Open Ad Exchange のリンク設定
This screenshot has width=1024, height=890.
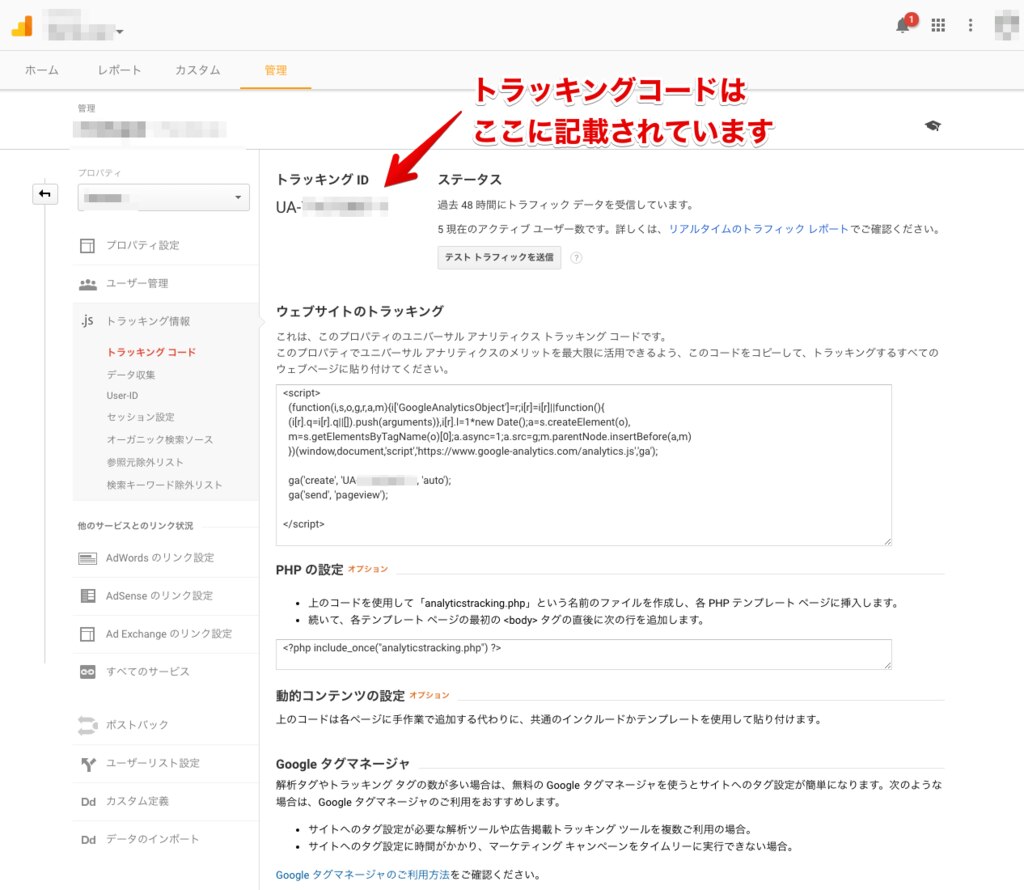(168, 634)
